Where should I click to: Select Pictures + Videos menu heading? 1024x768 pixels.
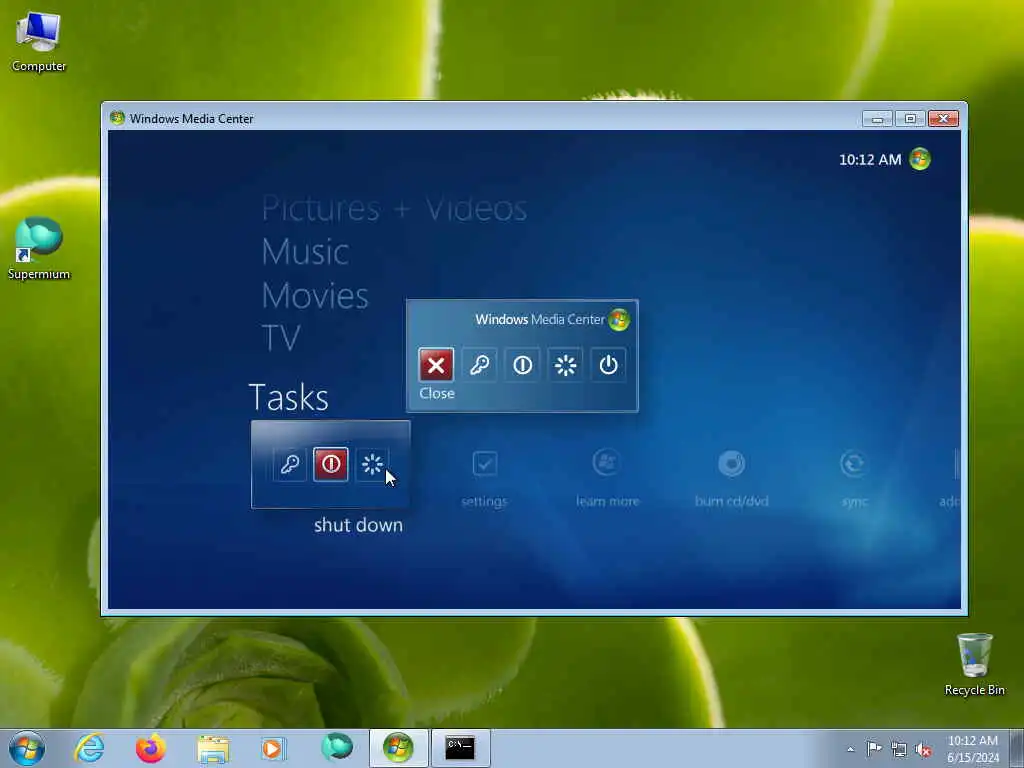click(x=394, y=209)
